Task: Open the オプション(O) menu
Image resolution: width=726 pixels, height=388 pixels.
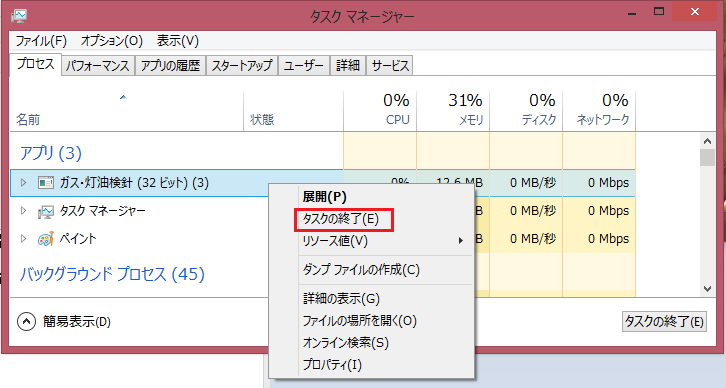Action: [112, 41]
